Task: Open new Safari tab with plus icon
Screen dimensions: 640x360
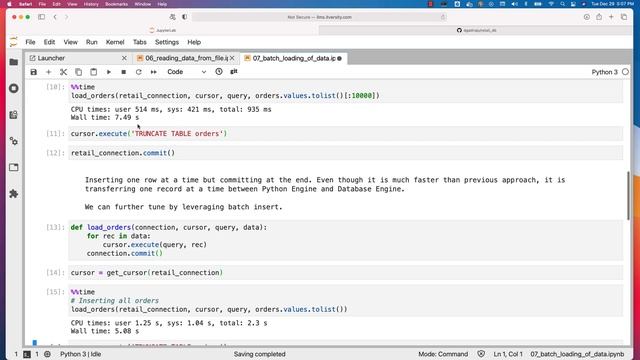Action: coord(611,17)
